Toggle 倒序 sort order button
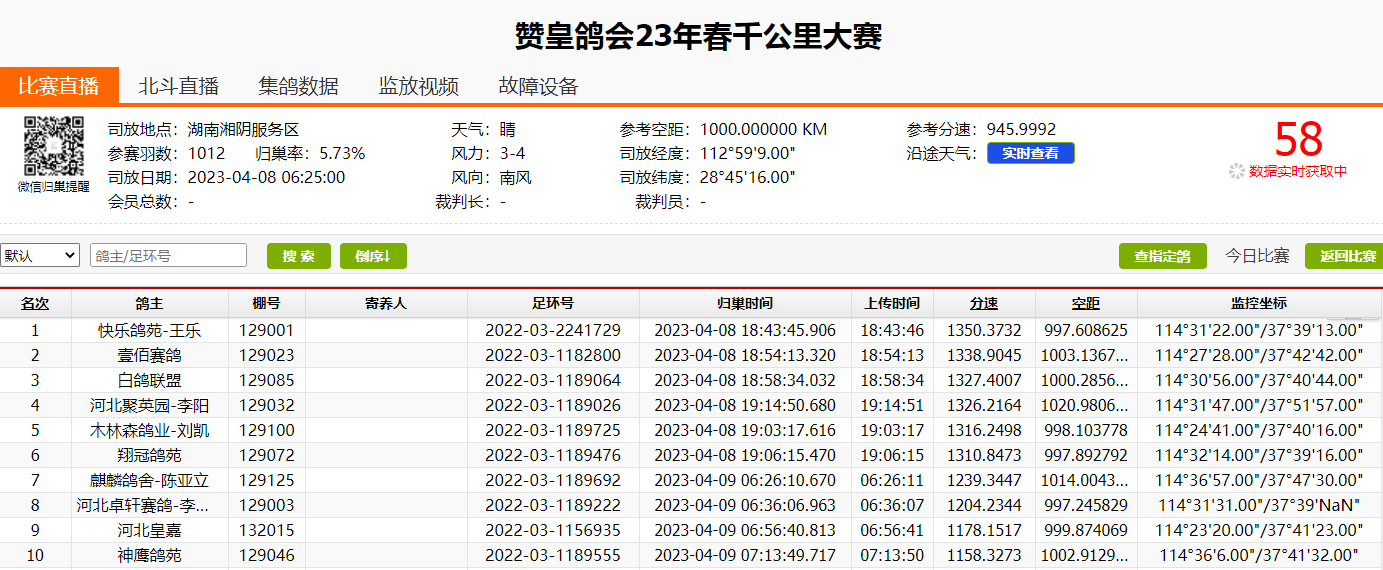 [373, 256]
